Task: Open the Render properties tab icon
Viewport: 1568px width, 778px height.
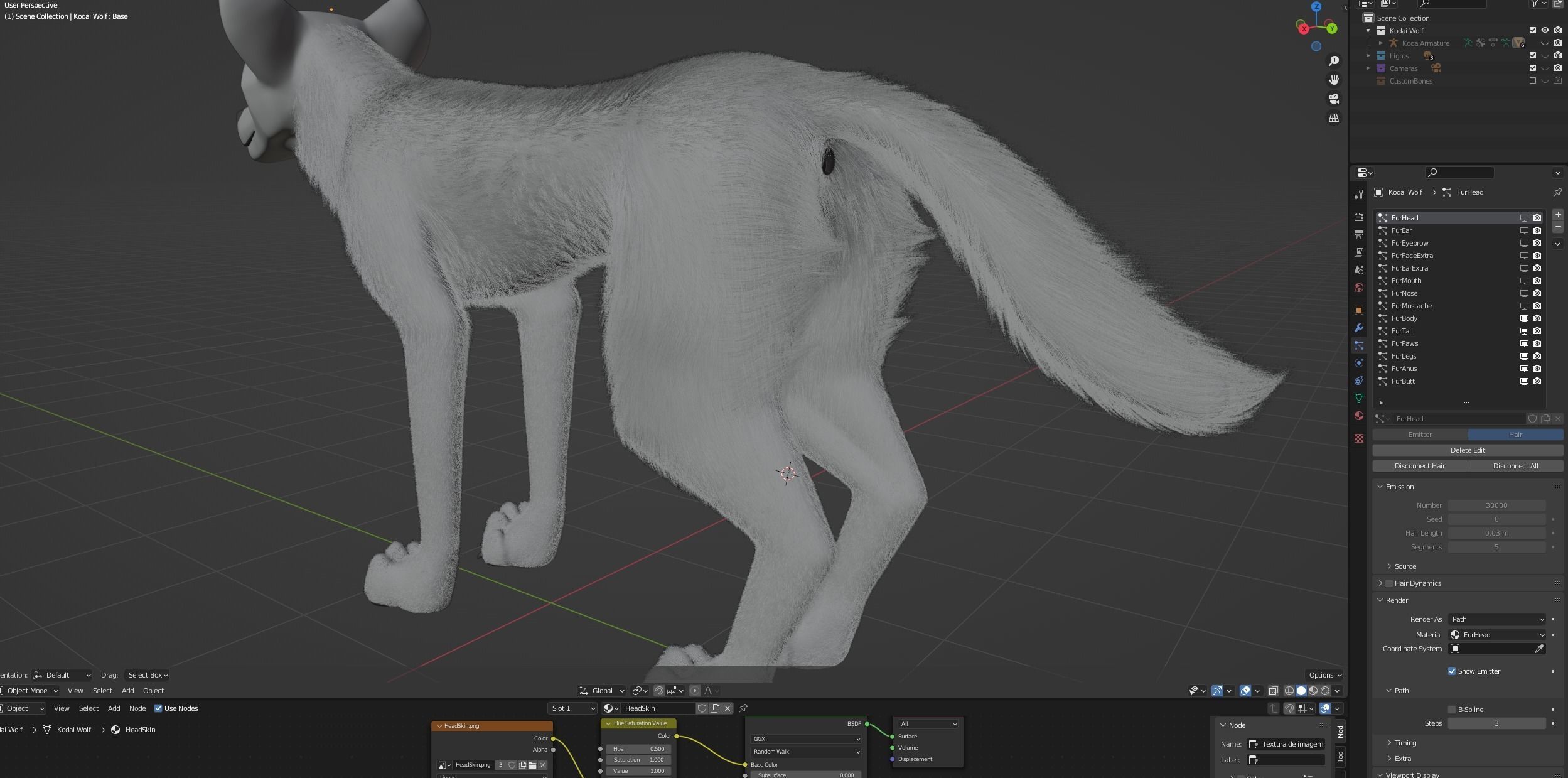Action: tap(1359, 217)
